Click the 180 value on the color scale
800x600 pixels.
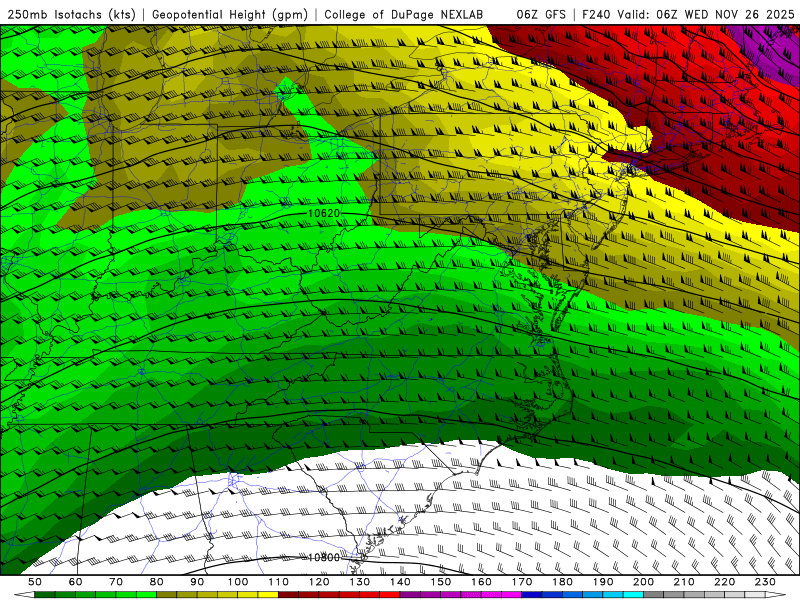(x=562, y=582)
